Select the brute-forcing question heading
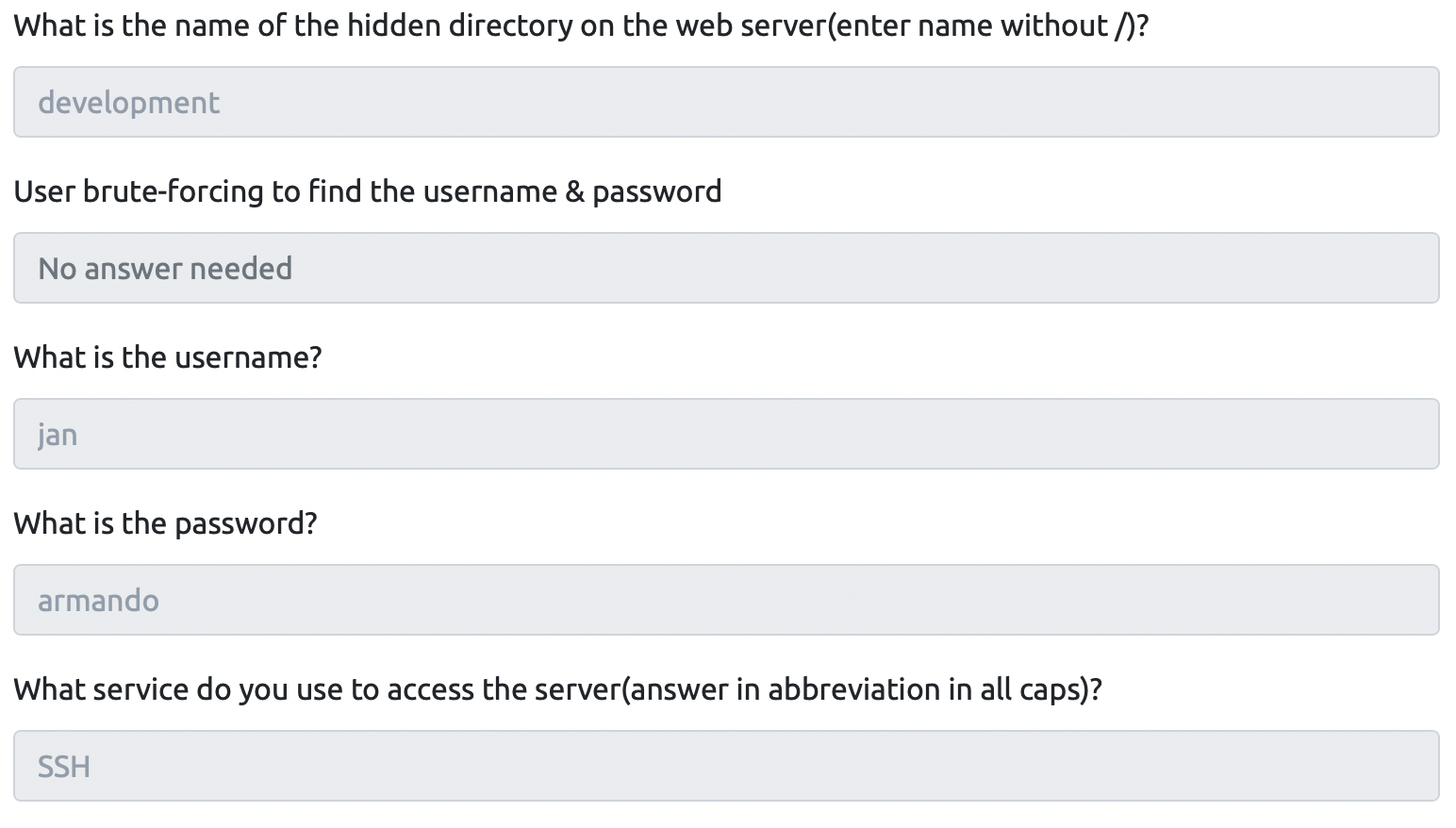Image resolution: width=1456 pixels, height=828 pixels. pos(368,190)
